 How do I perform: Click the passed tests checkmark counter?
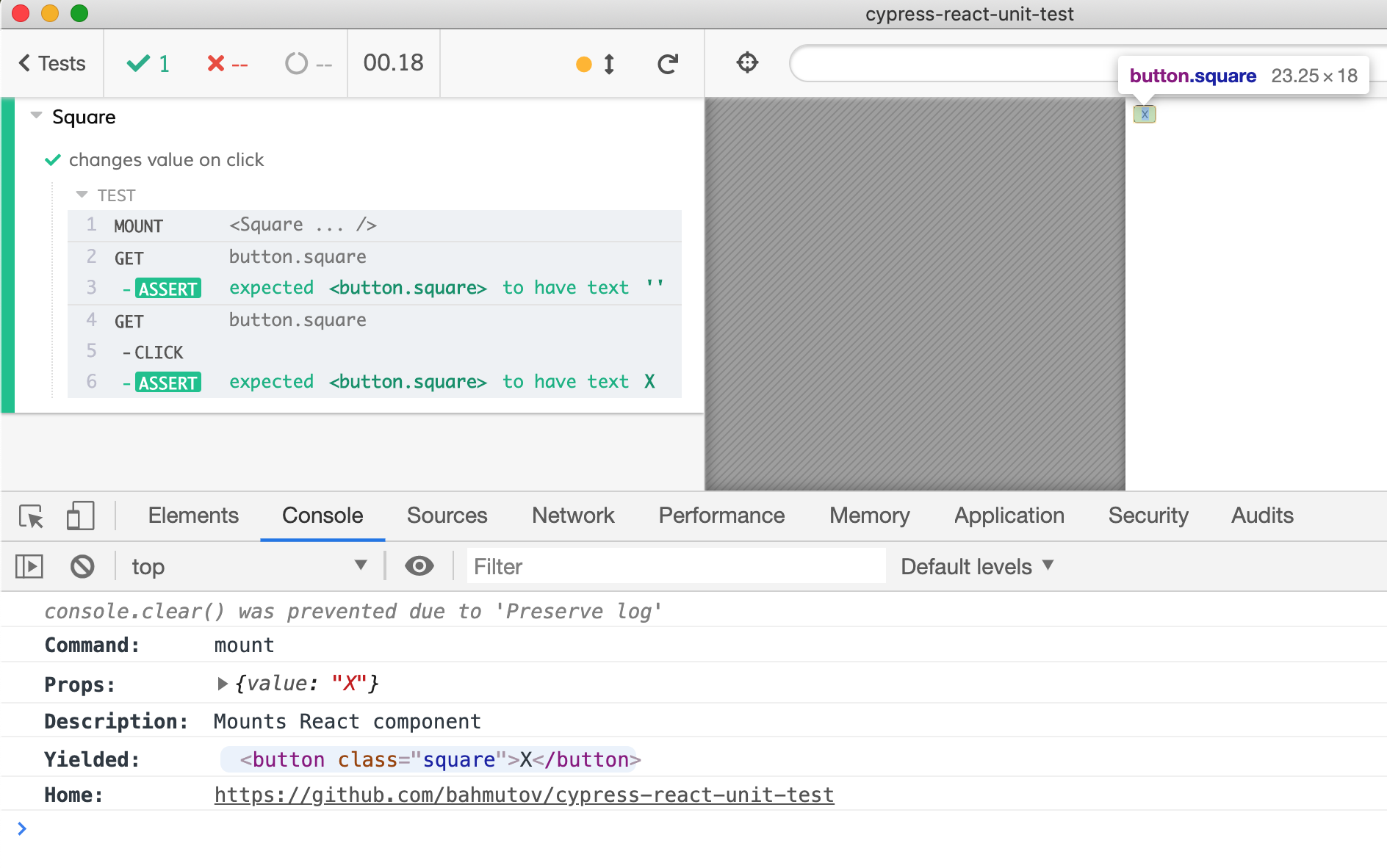pyautogui.click(x=148, y=64)
